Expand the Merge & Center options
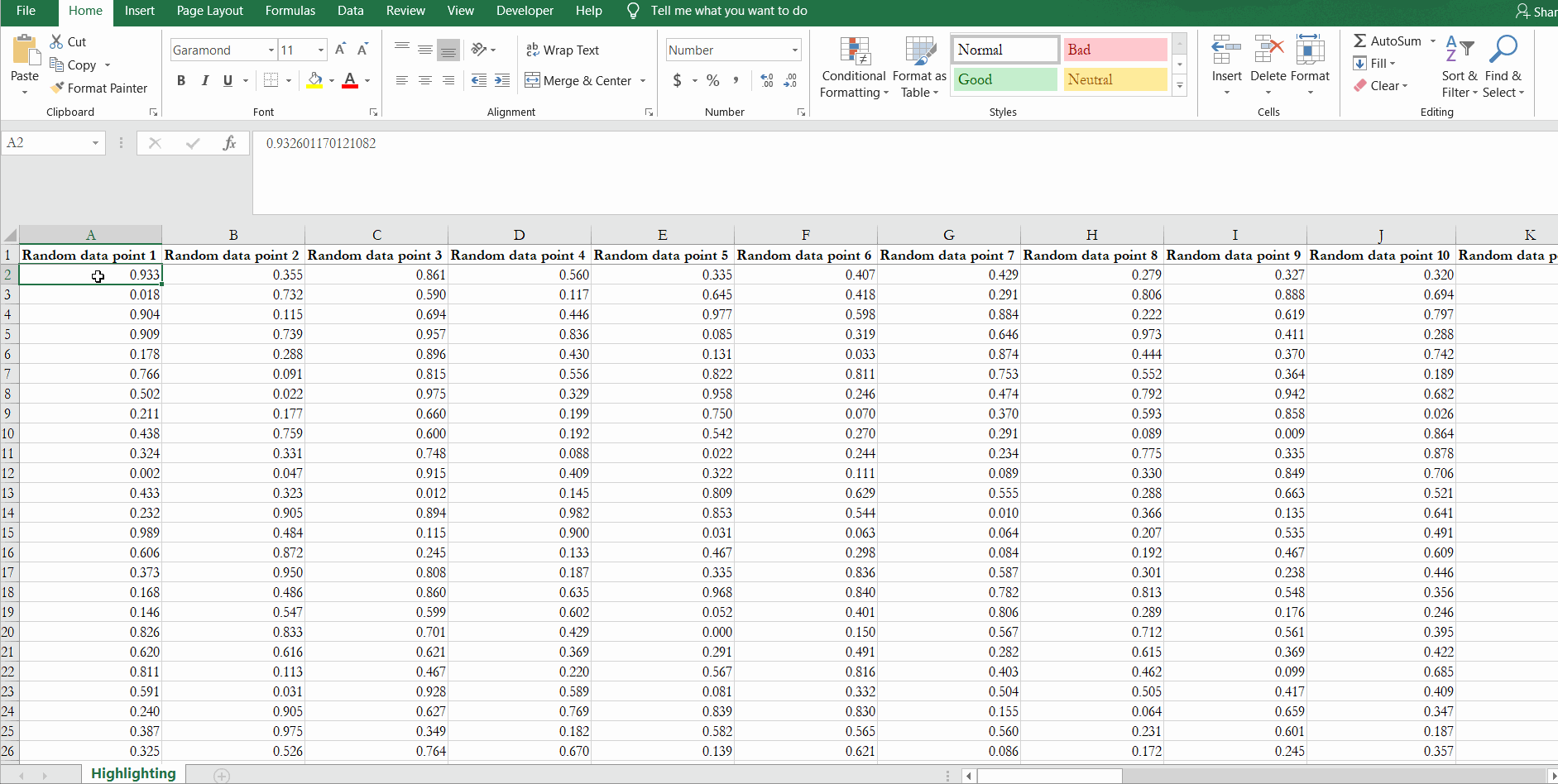The height and width of the screenshot is (784, 1558). coord(643,80)
